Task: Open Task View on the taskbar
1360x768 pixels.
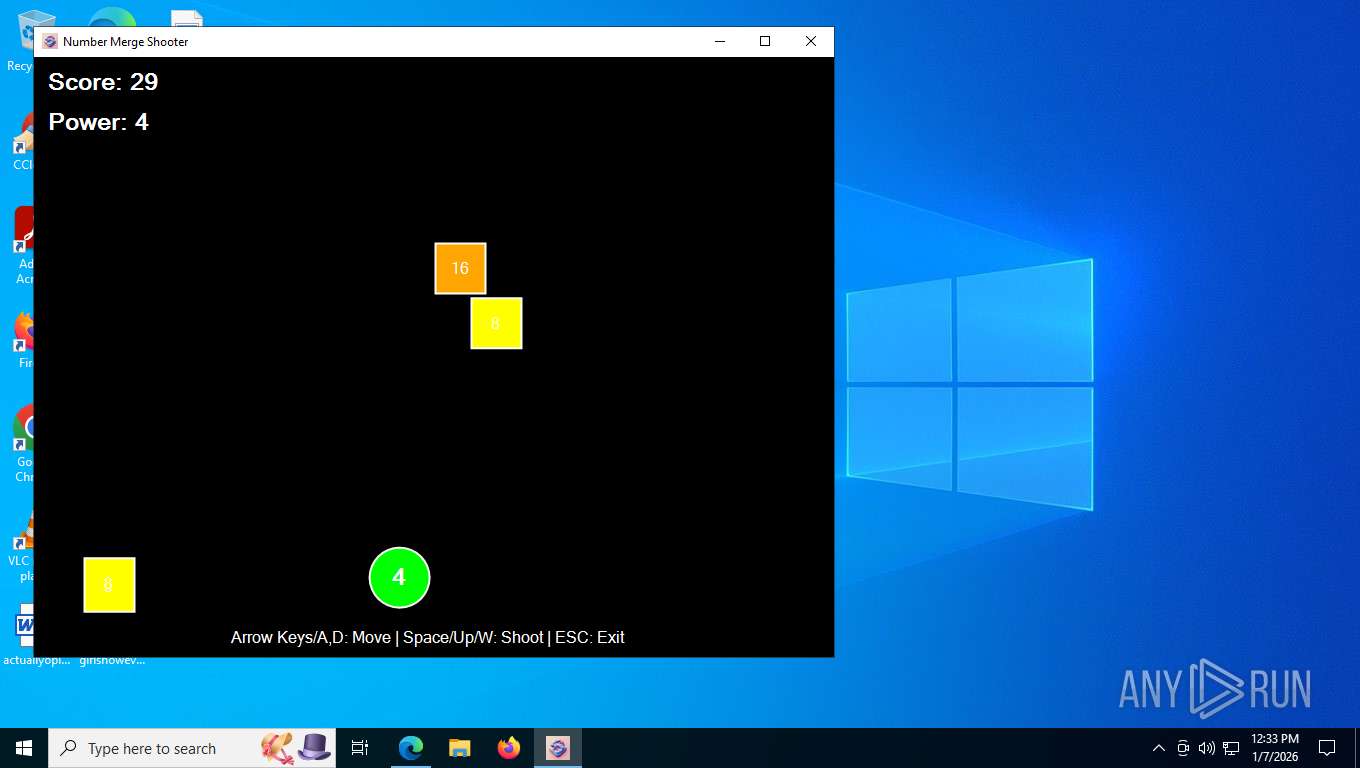Action: pyautogui.click(x=360, y=748)
